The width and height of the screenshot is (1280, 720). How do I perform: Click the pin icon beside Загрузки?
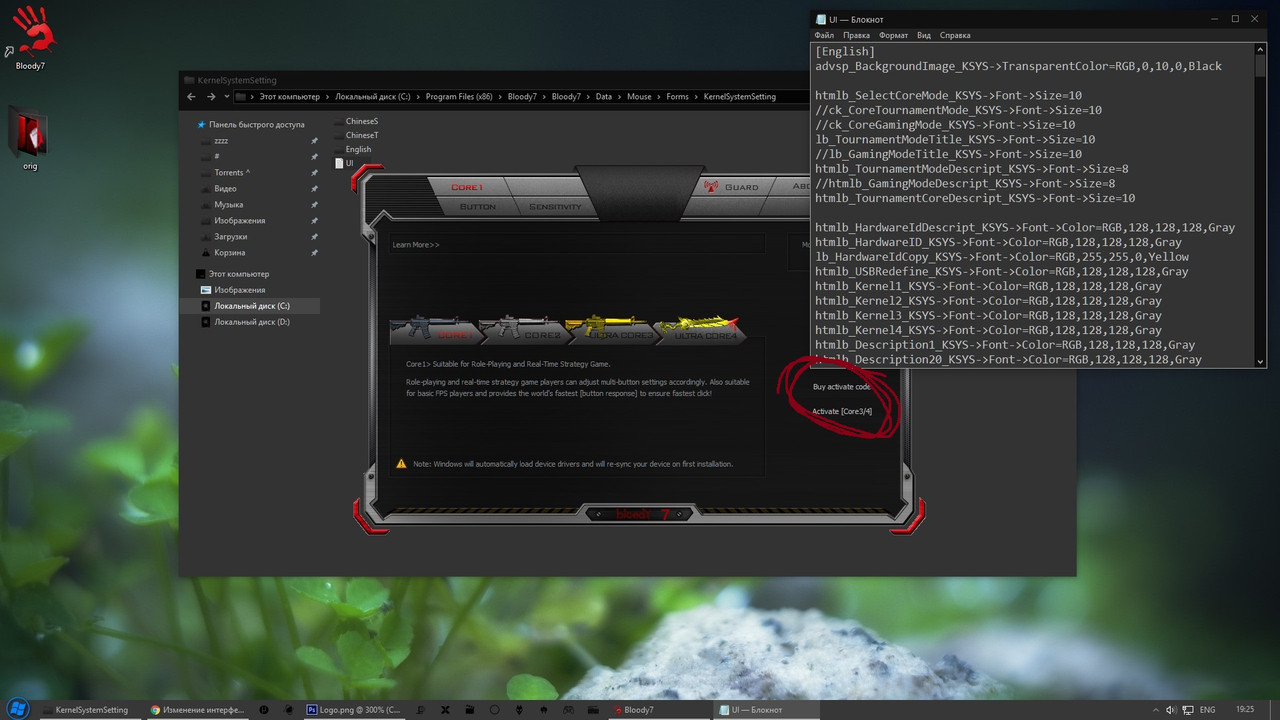pos(314,237)
